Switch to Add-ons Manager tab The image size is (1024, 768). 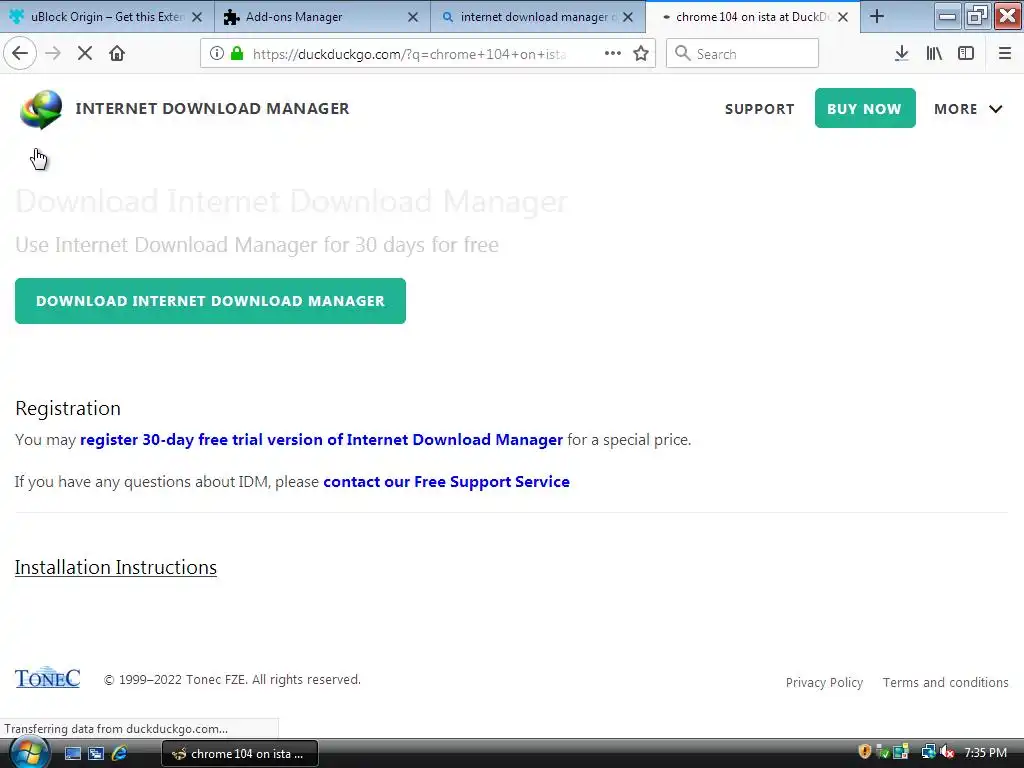point(323,16)
